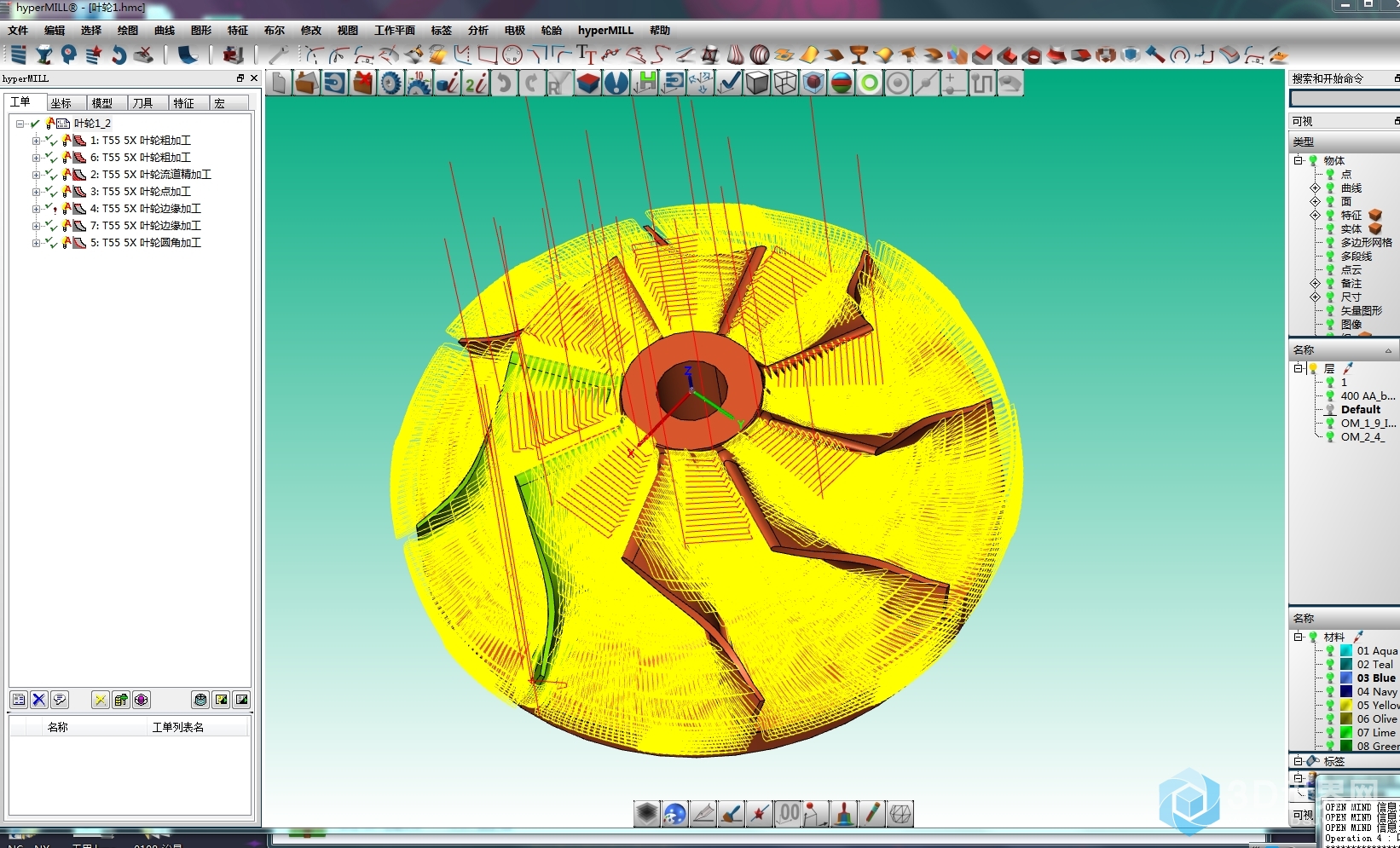Click the striped red sphere surface icon
Image resolution: width=1400 pixels, height=848 pixels.
(x=760, y=55)
